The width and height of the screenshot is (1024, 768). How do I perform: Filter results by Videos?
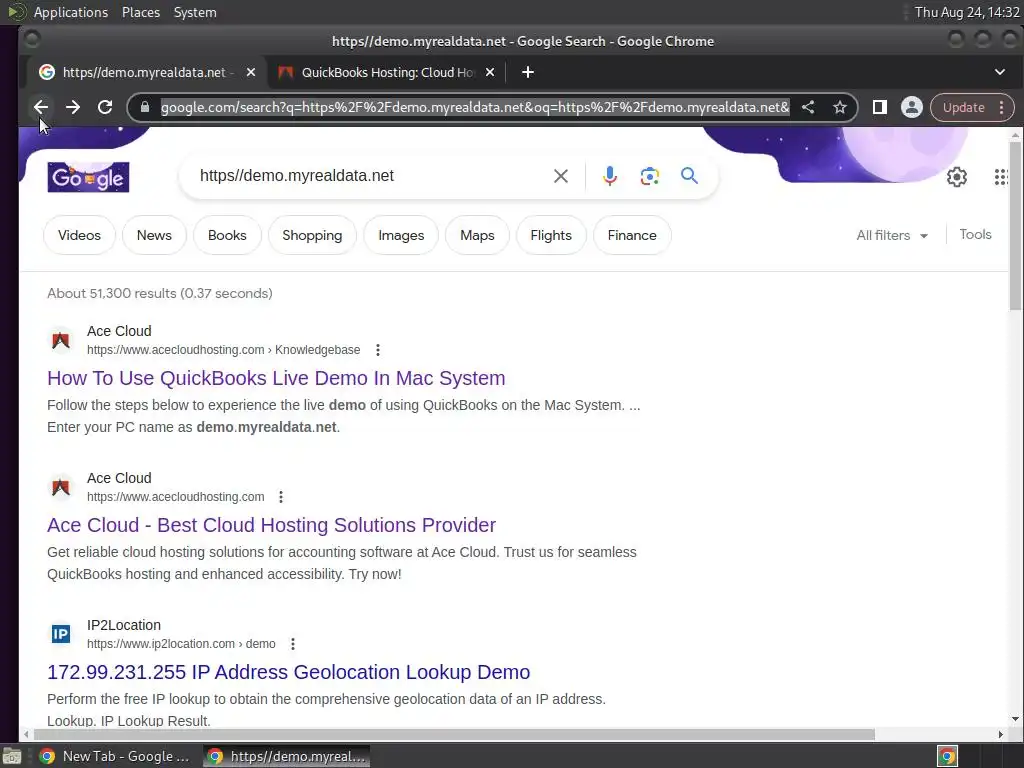coord(79,235)
